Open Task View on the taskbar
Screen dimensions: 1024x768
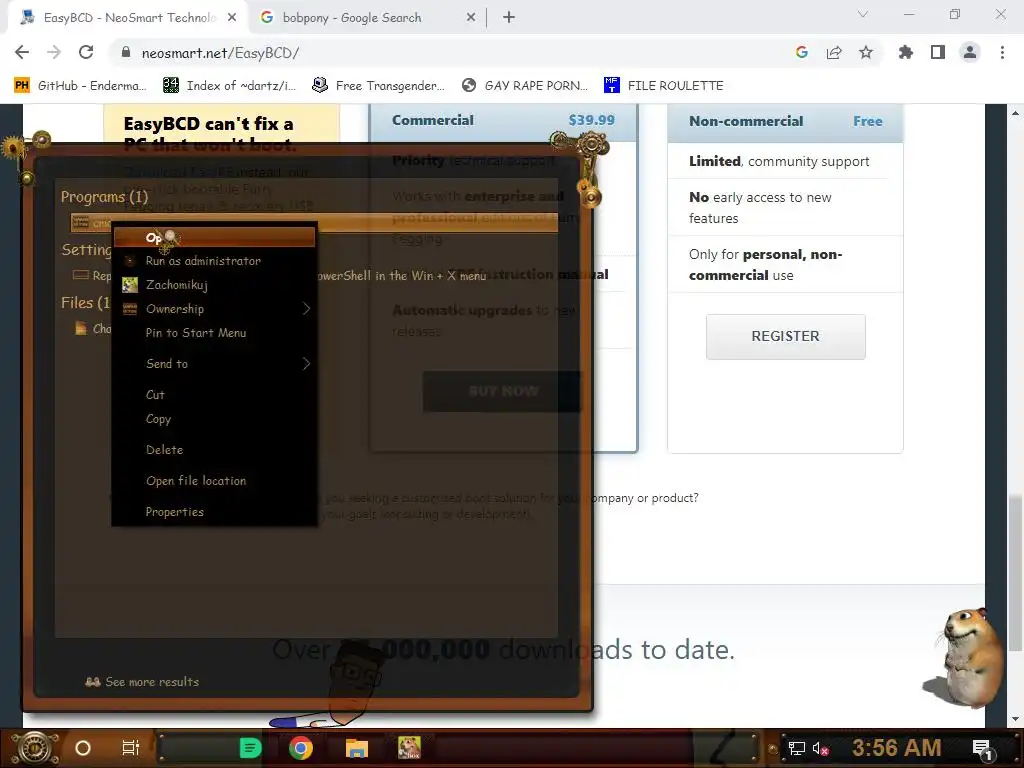[131, 748]
